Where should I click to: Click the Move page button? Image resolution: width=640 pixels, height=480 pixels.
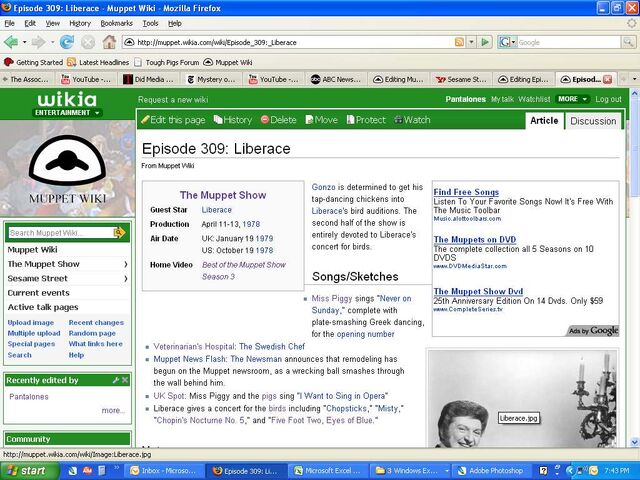[x=322, y=120]
